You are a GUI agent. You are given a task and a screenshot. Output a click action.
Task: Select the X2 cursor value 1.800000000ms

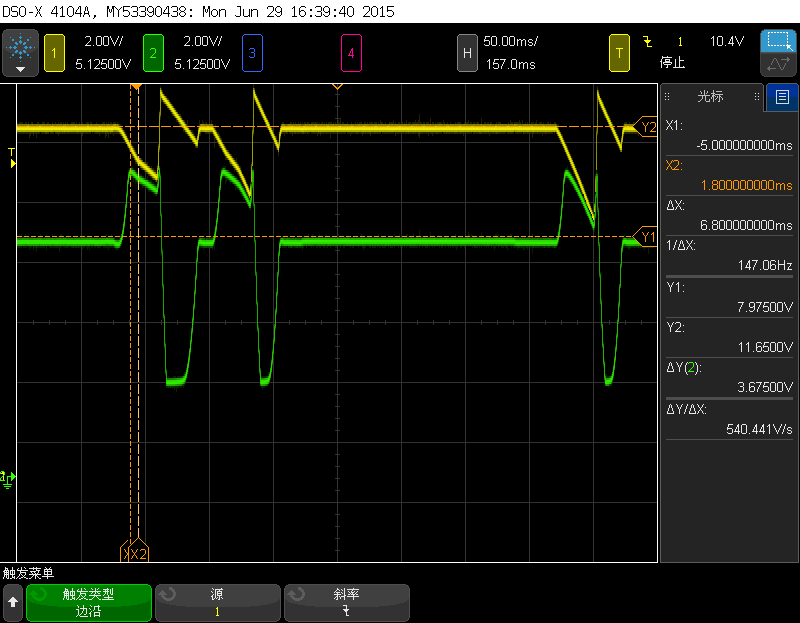[746, 185]
